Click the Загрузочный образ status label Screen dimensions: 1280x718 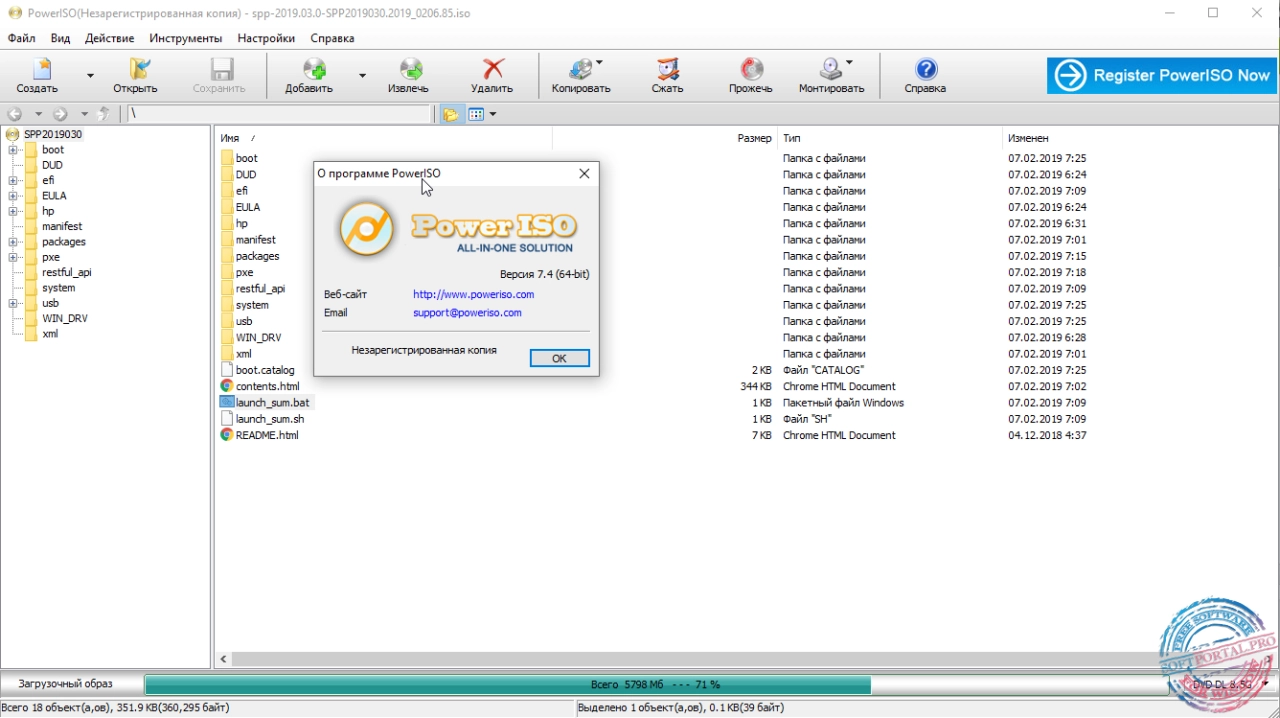(x=65, y=684)
